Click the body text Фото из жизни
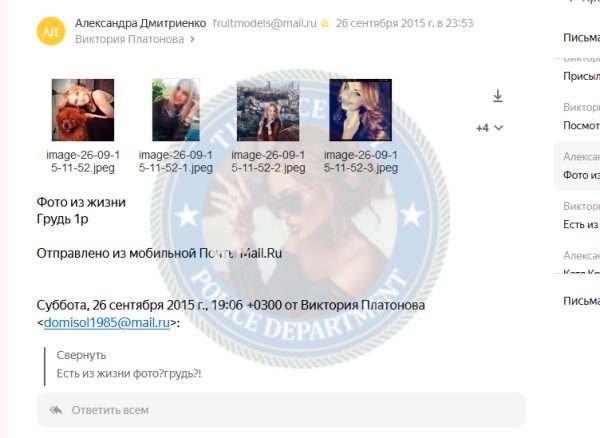This screenshot has height=438, width=600. click(x=81, y=202)
